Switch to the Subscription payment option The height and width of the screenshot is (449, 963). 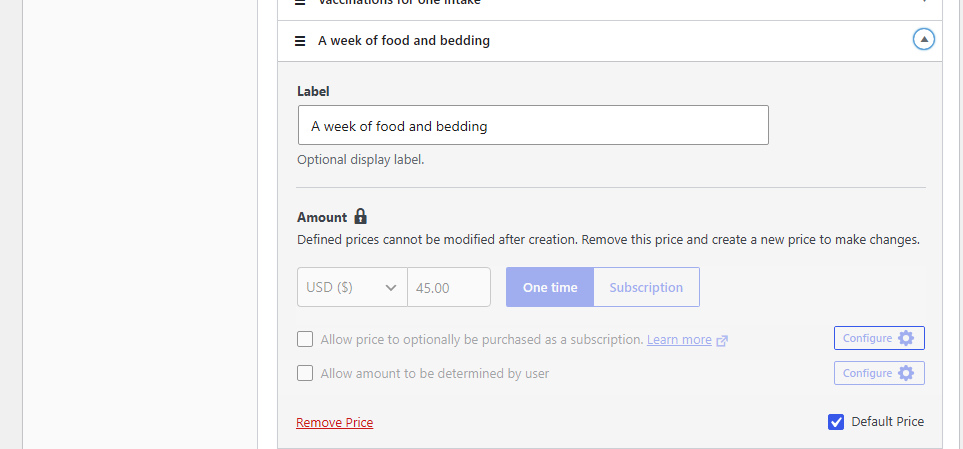(646, 287)
